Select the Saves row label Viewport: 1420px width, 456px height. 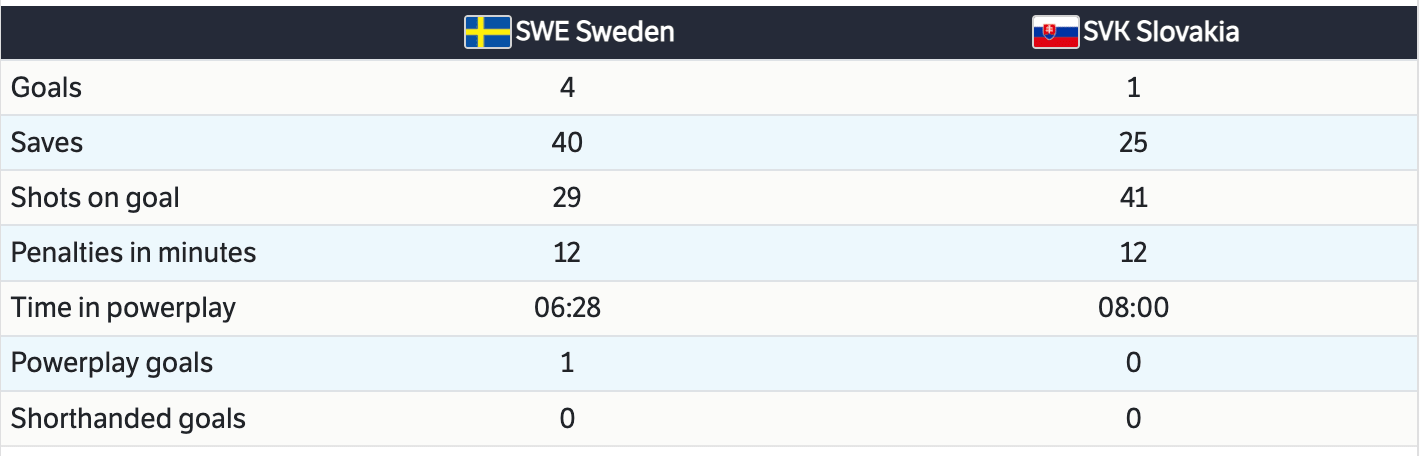click(47, 142)
